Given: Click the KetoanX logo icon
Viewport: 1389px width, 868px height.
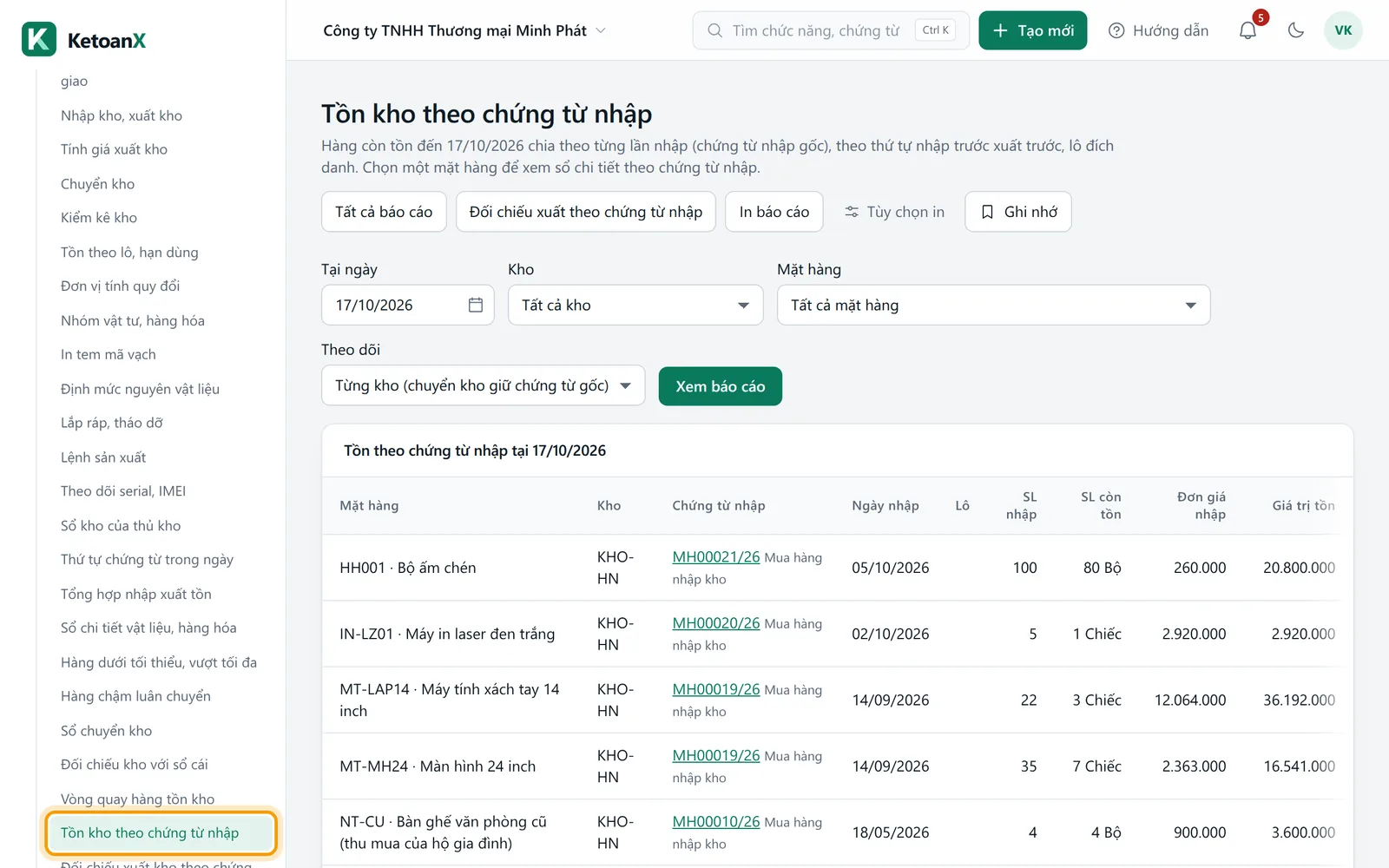Looking at the screenshot, I should [x=39, y=39].
